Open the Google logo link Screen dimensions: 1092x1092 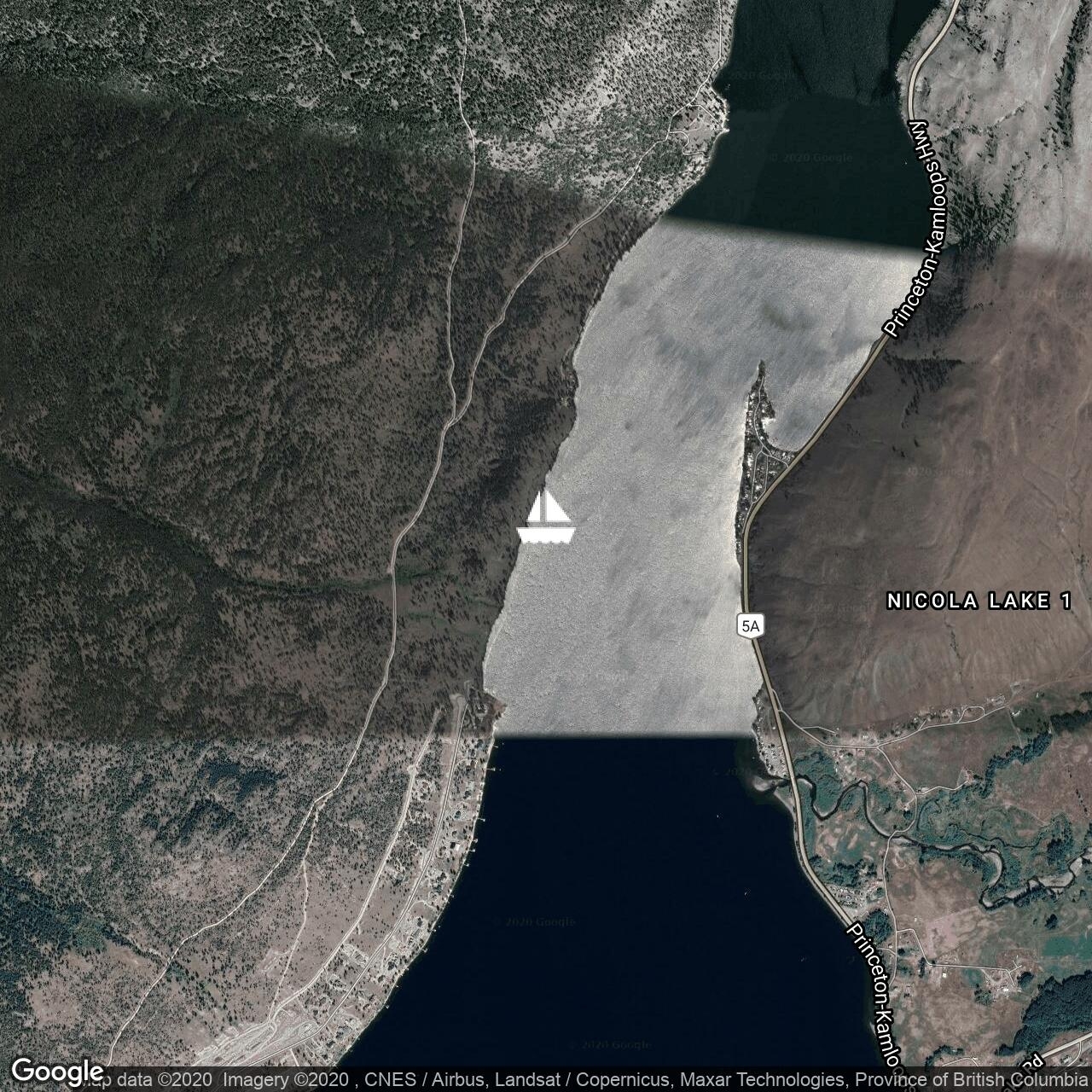(x=56, y=1071)
